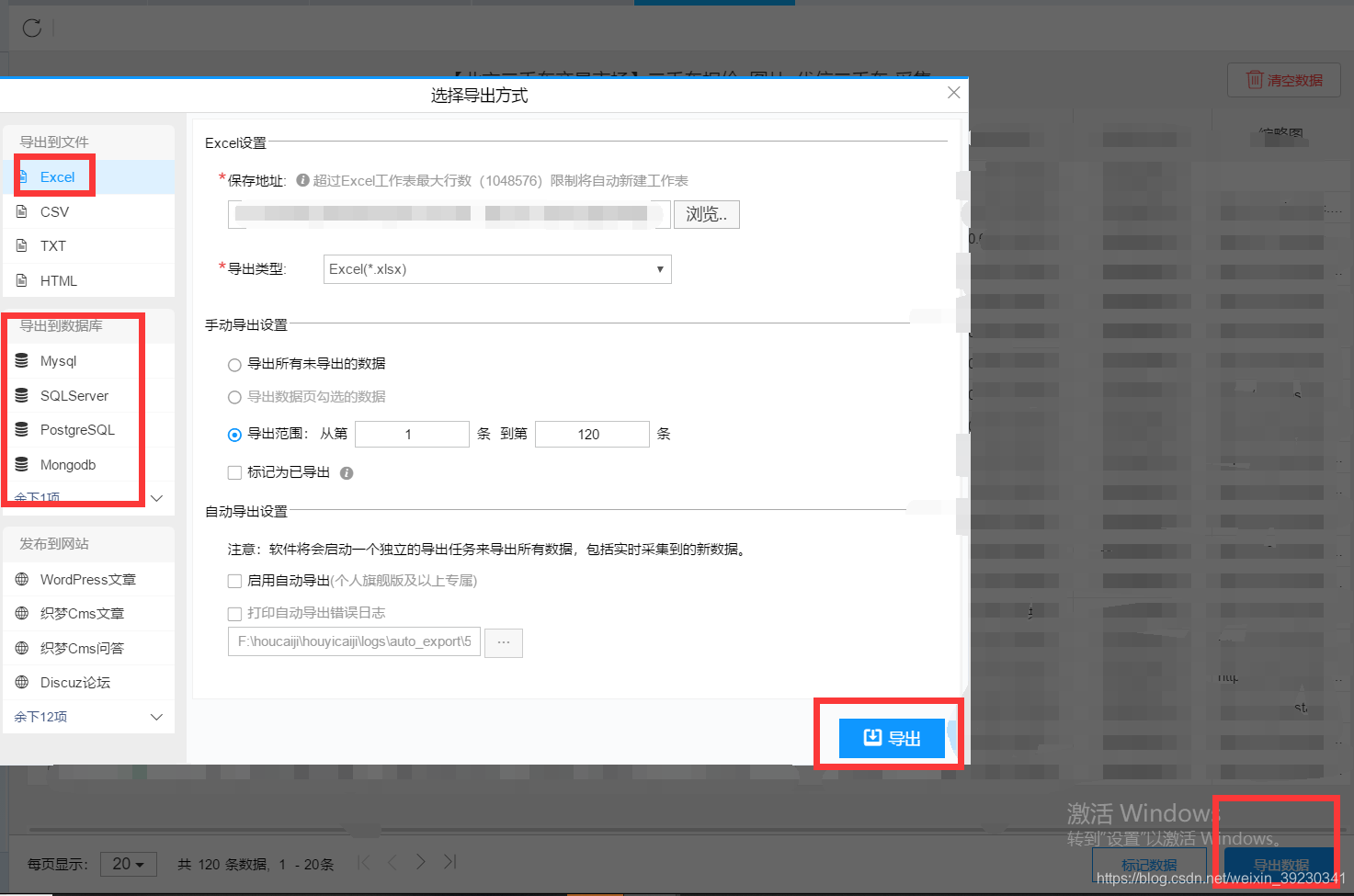Click the CSV file icon
The height and width of the screenshot is (896, 1354).
(22, 211)
